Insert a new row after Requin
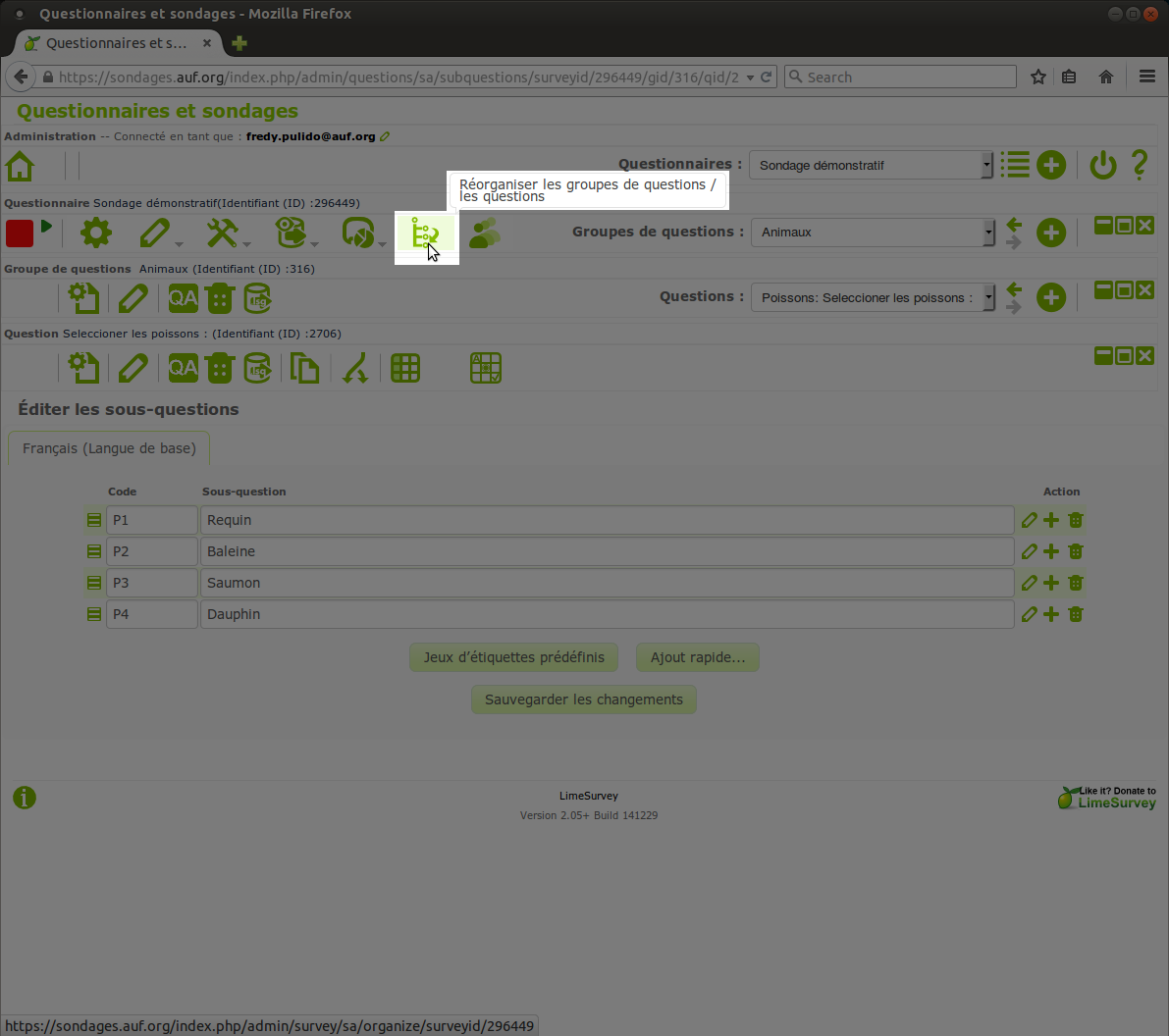Screen dimensions: 1169x1036 [x=1050, y=520]
